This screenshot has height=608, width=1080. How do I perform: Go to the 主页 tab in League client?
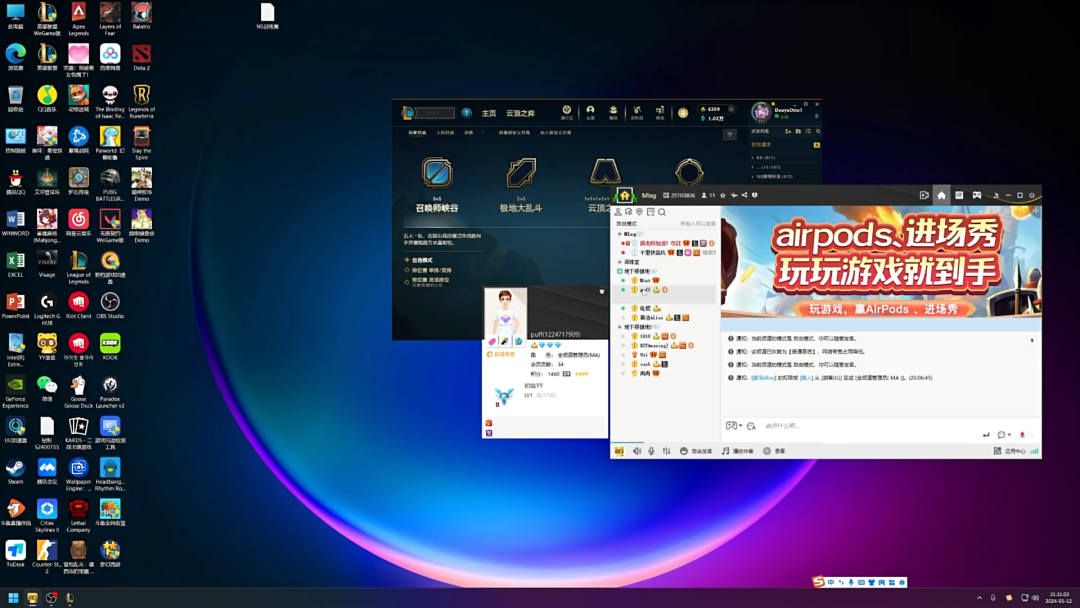pos(489,113)
